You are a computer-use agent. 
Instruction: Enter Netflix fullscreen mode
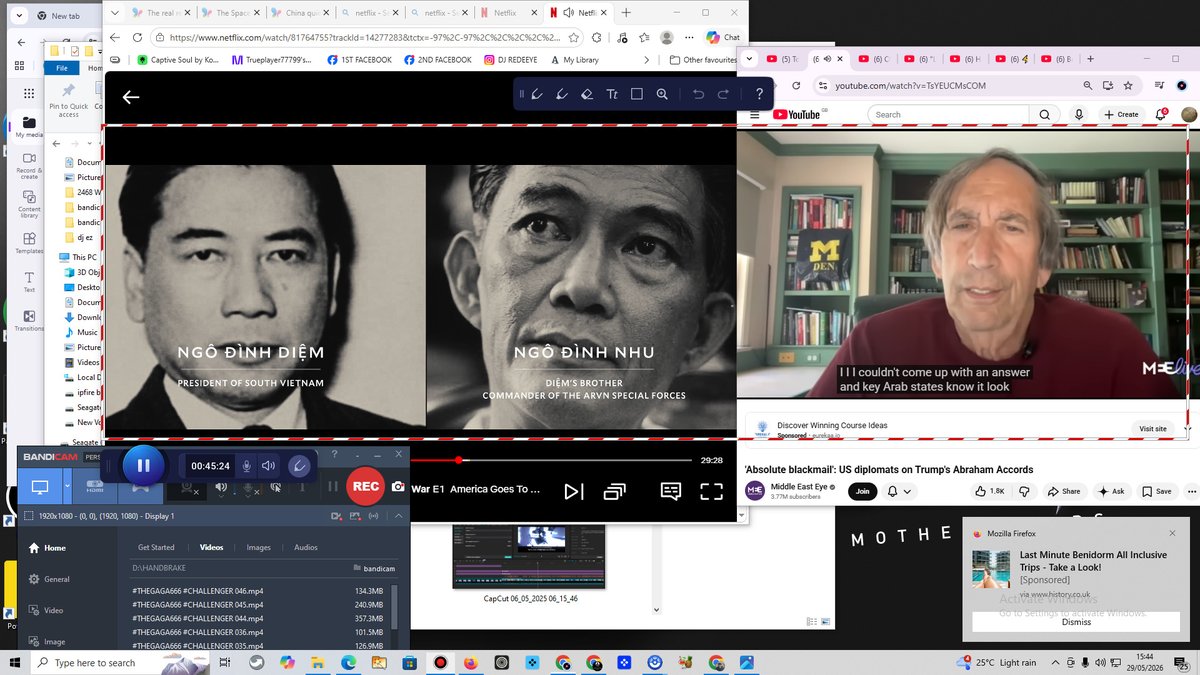point(711,491)
